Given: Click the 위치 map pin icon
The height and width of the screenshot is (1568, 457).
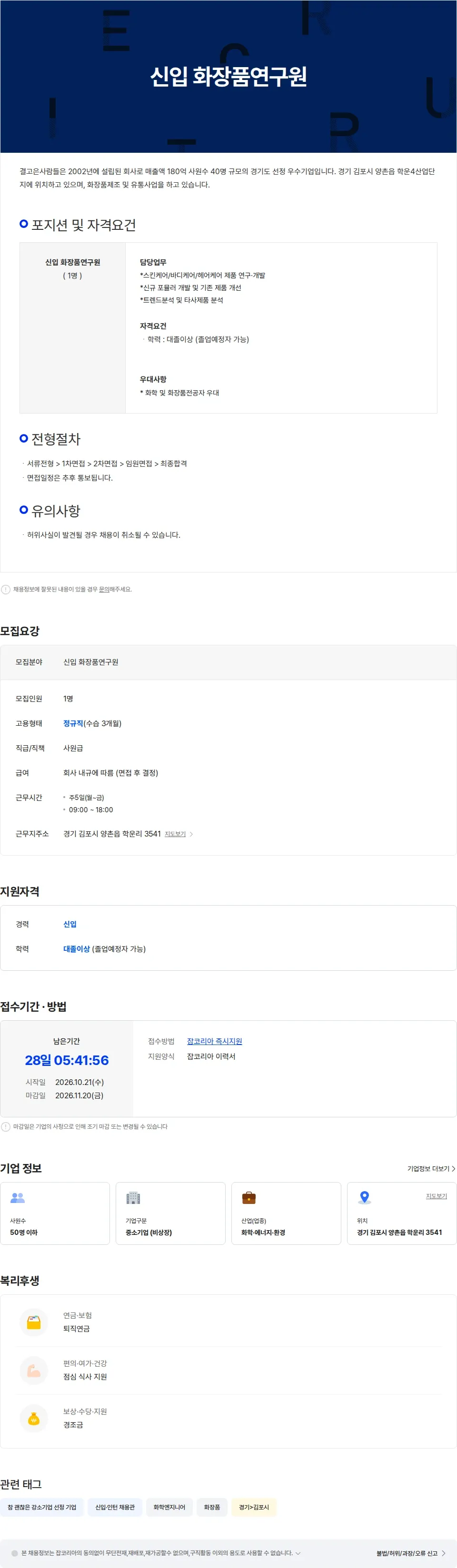Looking at the screenshot, I should pyautogui.click(x=365, y=1197).
